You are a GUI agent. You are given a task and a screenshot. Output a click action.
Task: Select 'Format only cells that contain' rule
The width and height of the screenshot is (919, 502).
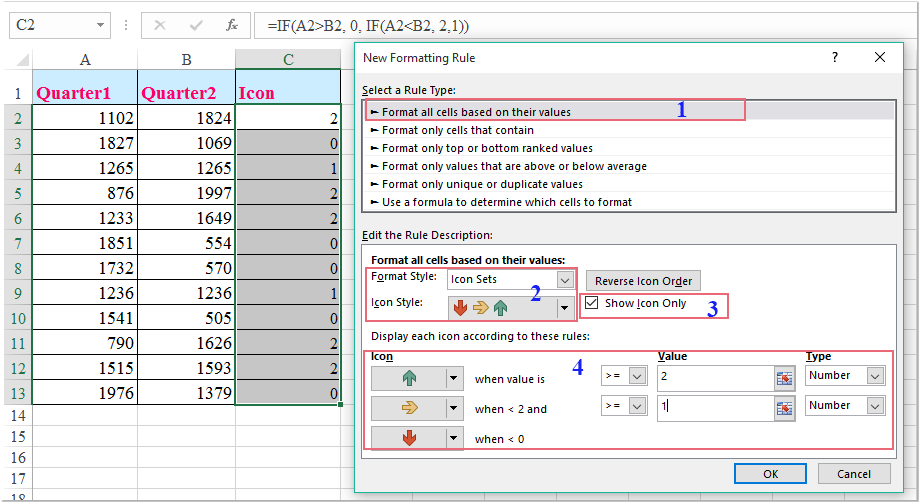point(457,130)
